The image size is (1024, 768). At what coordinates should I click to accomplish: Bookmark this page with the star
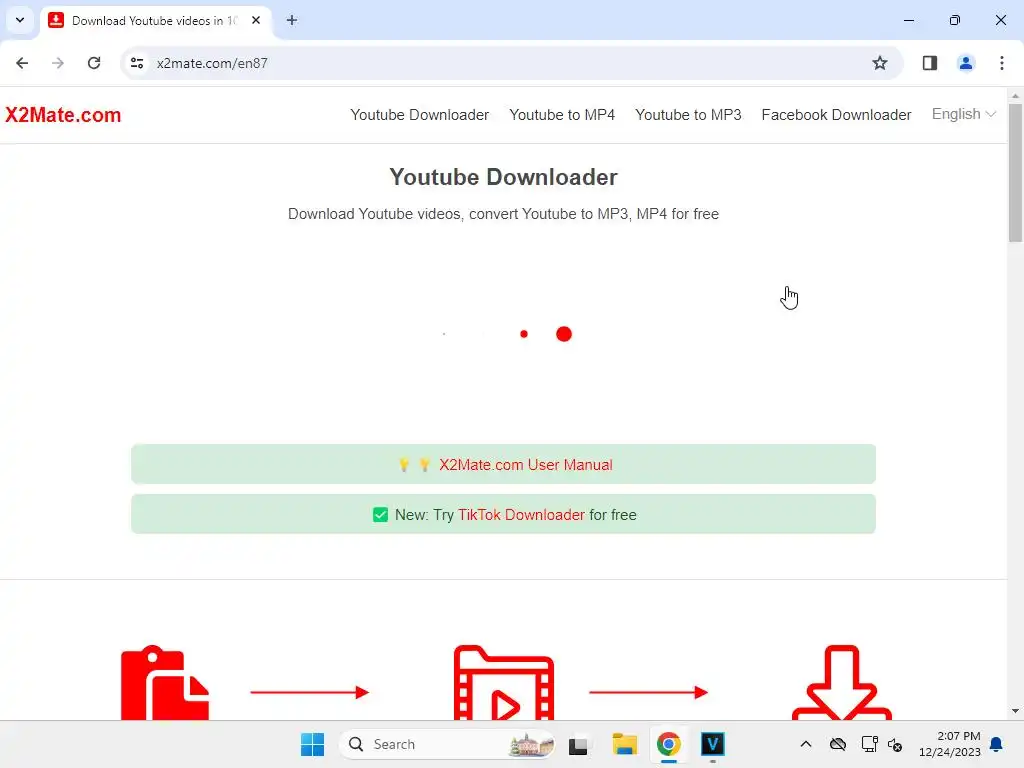(880, 63)
